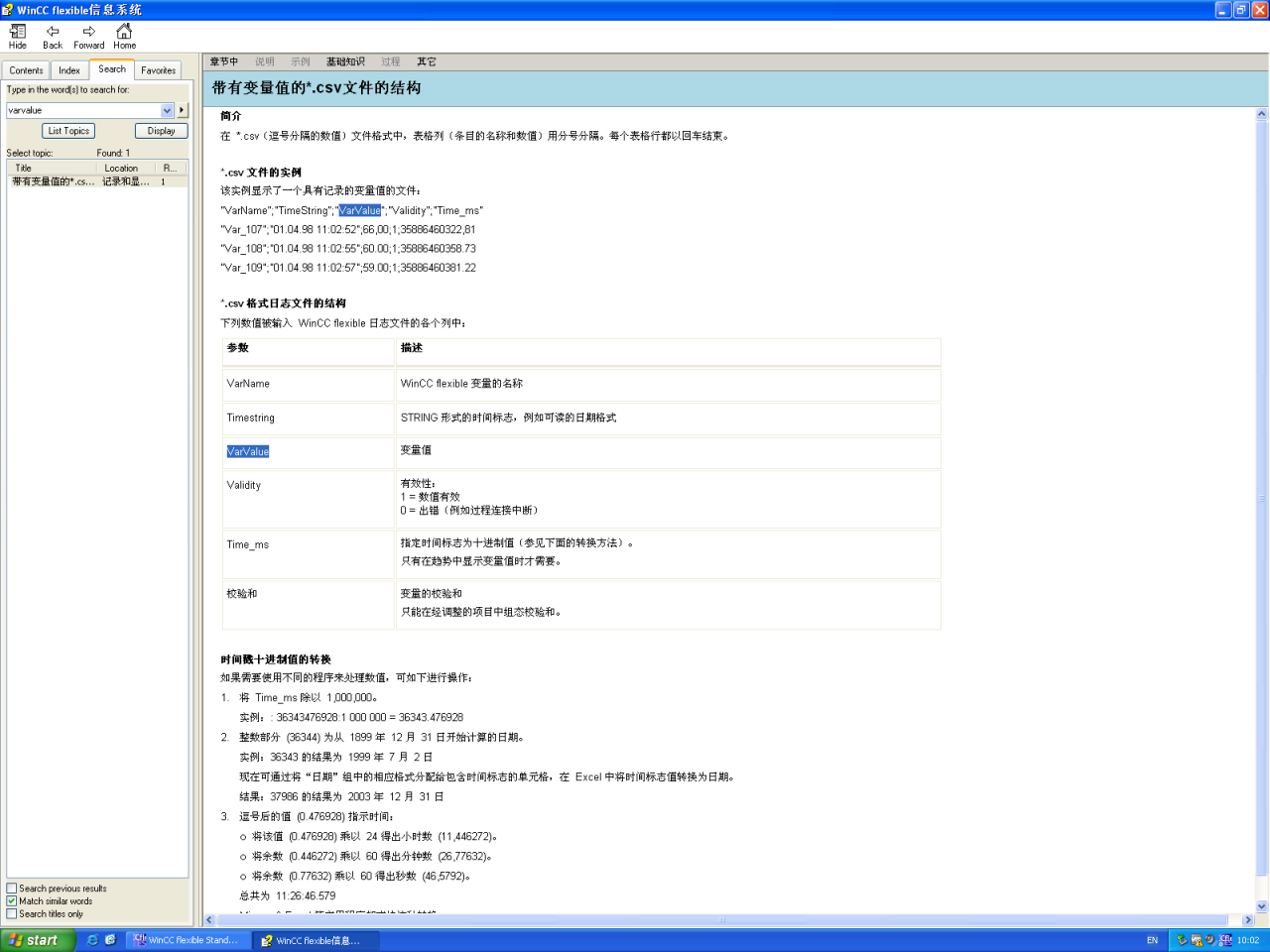
Task: Open the Favorites tab
Action: [x=159, y=70]
